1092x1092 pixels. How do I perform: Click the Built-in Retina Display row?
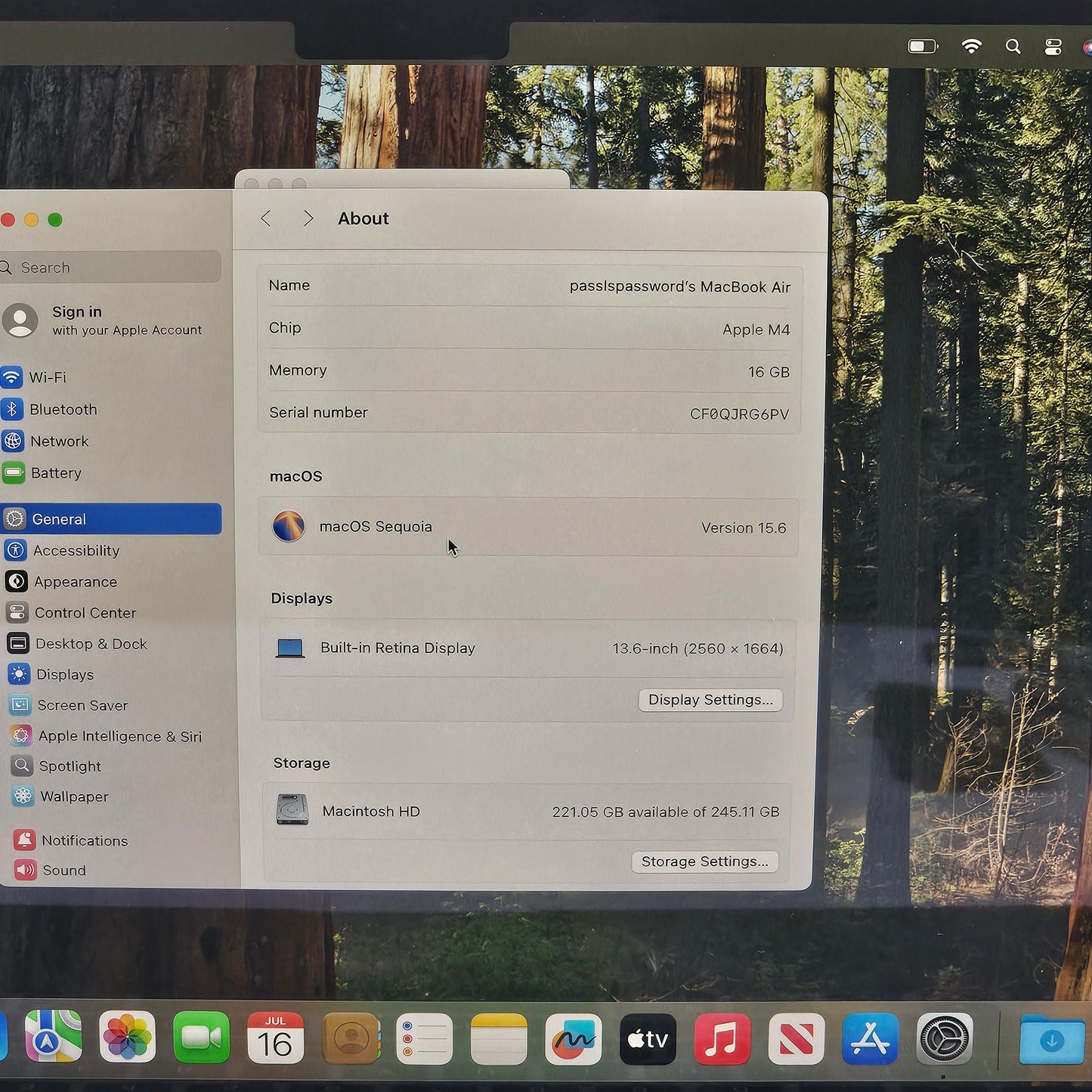tap(528, 648)
